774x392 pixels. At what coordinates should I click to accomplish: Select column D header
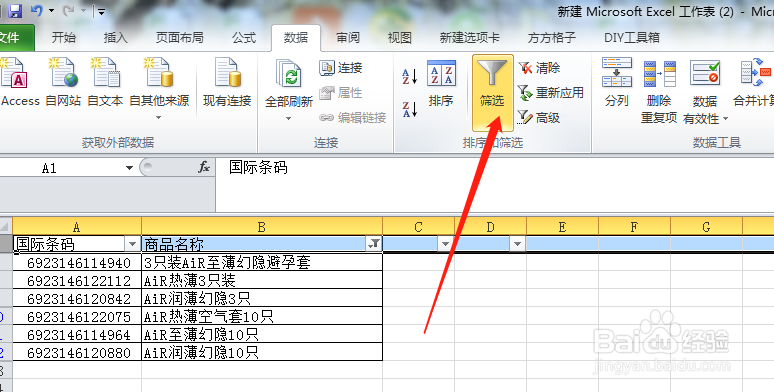coord(490,227)
